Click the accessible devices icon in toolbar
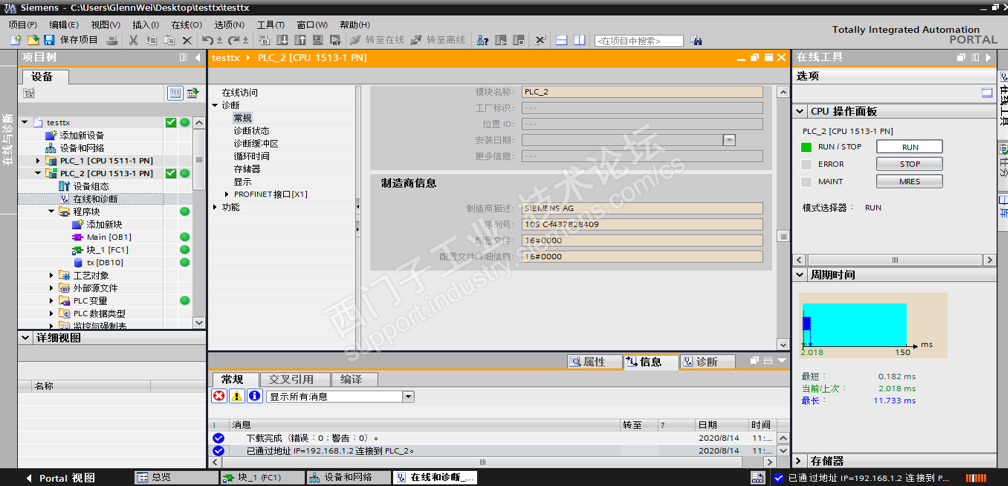Viewport: 1008px width, 486px height. click(482, 40)
